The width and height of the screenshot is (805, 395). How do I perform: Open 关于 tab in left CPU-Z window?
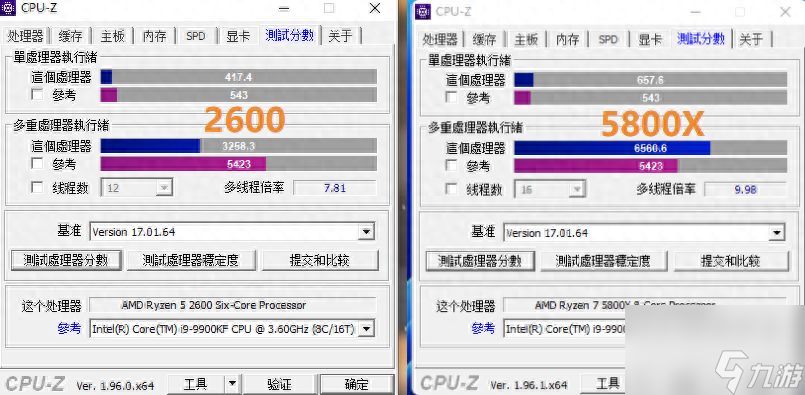[x=341, y=36]
